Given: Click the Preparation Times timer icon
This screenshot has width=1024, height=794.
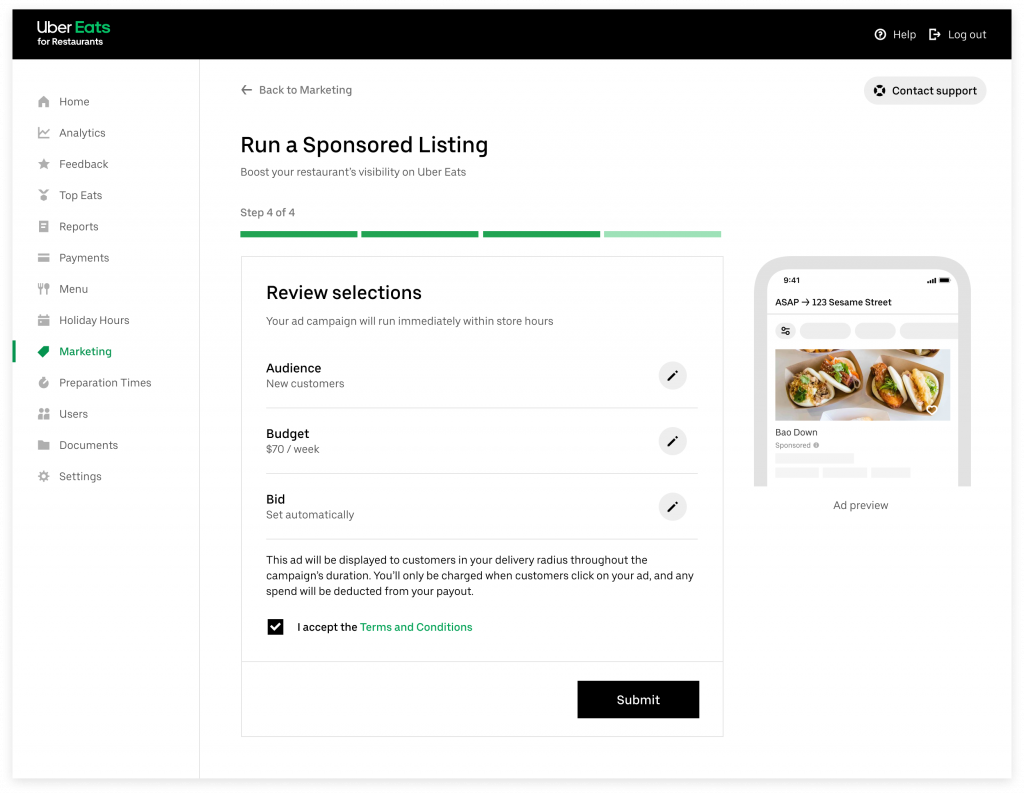Looking at the screenshot, I should [x=44, y=383].
